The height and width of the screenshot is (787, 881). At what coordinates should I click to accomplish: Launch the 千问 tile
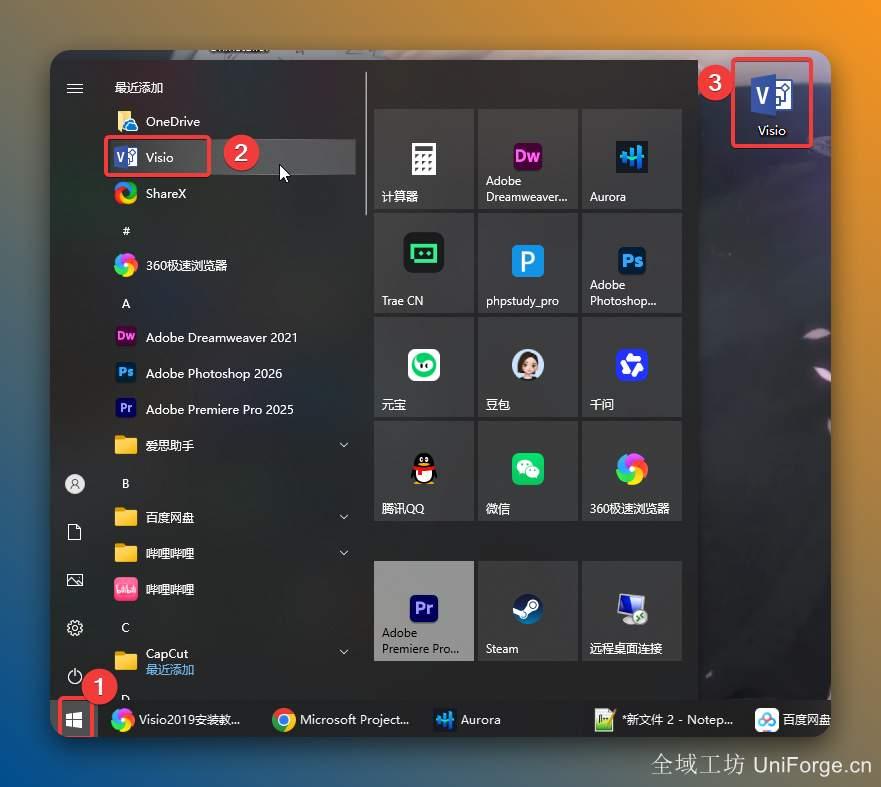[632, 367]
